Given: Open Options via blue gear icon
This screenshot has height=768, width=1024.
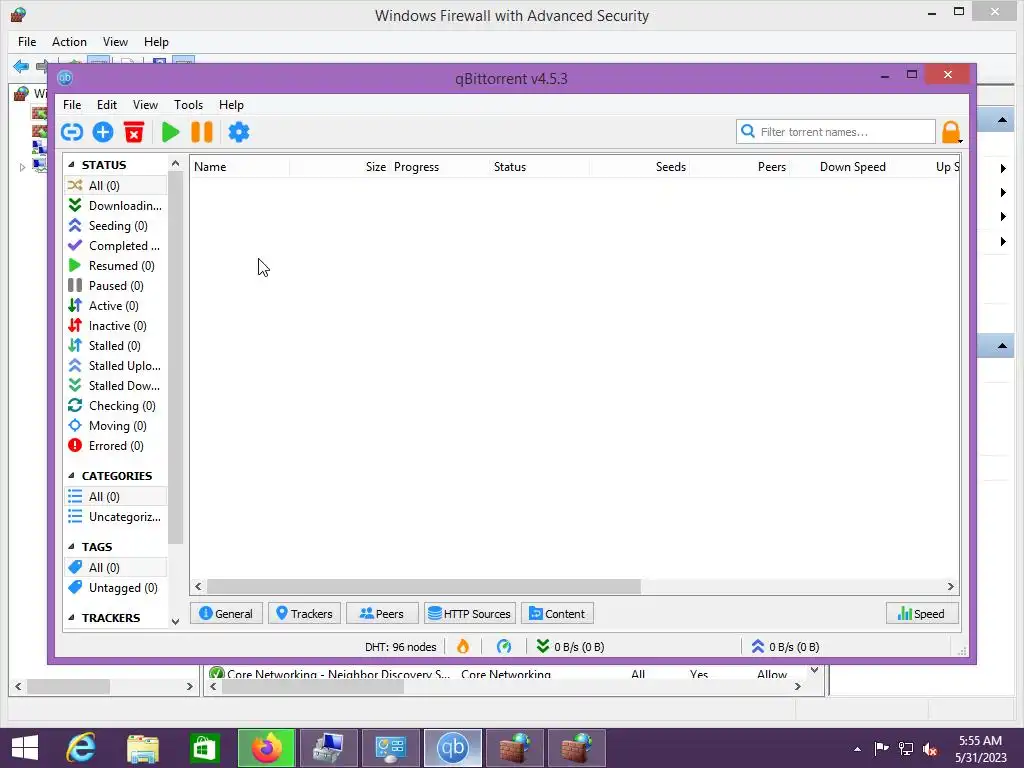Looking at the screenshot, I should tap(238, 132).
